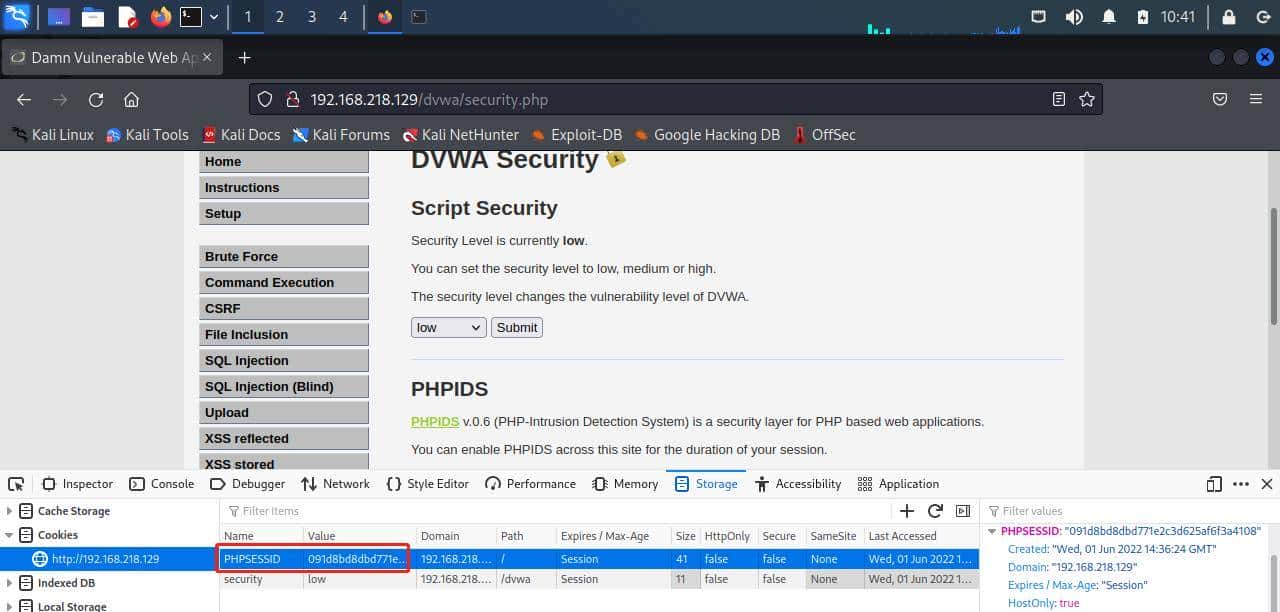Reload the current page
This screenshot has height=612, width=1280.
96,99
